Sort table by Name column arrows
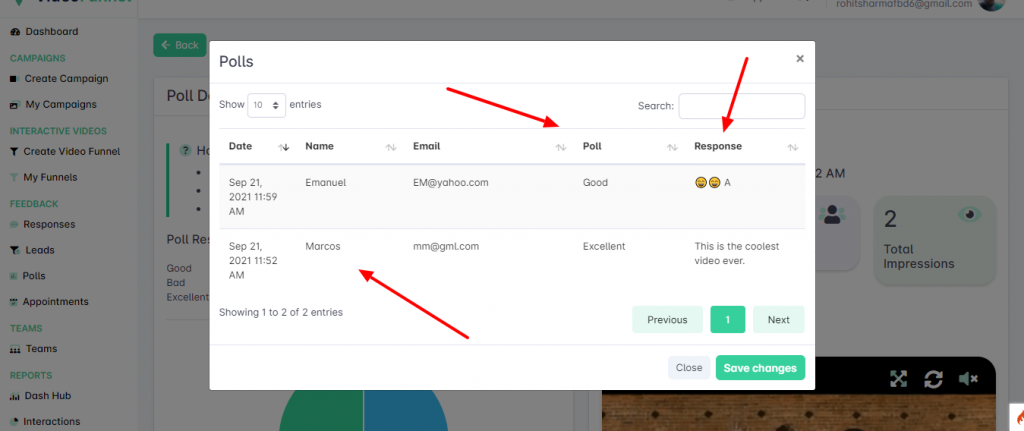Screen dimensions: 1024x431 click(x=391, y=147)
